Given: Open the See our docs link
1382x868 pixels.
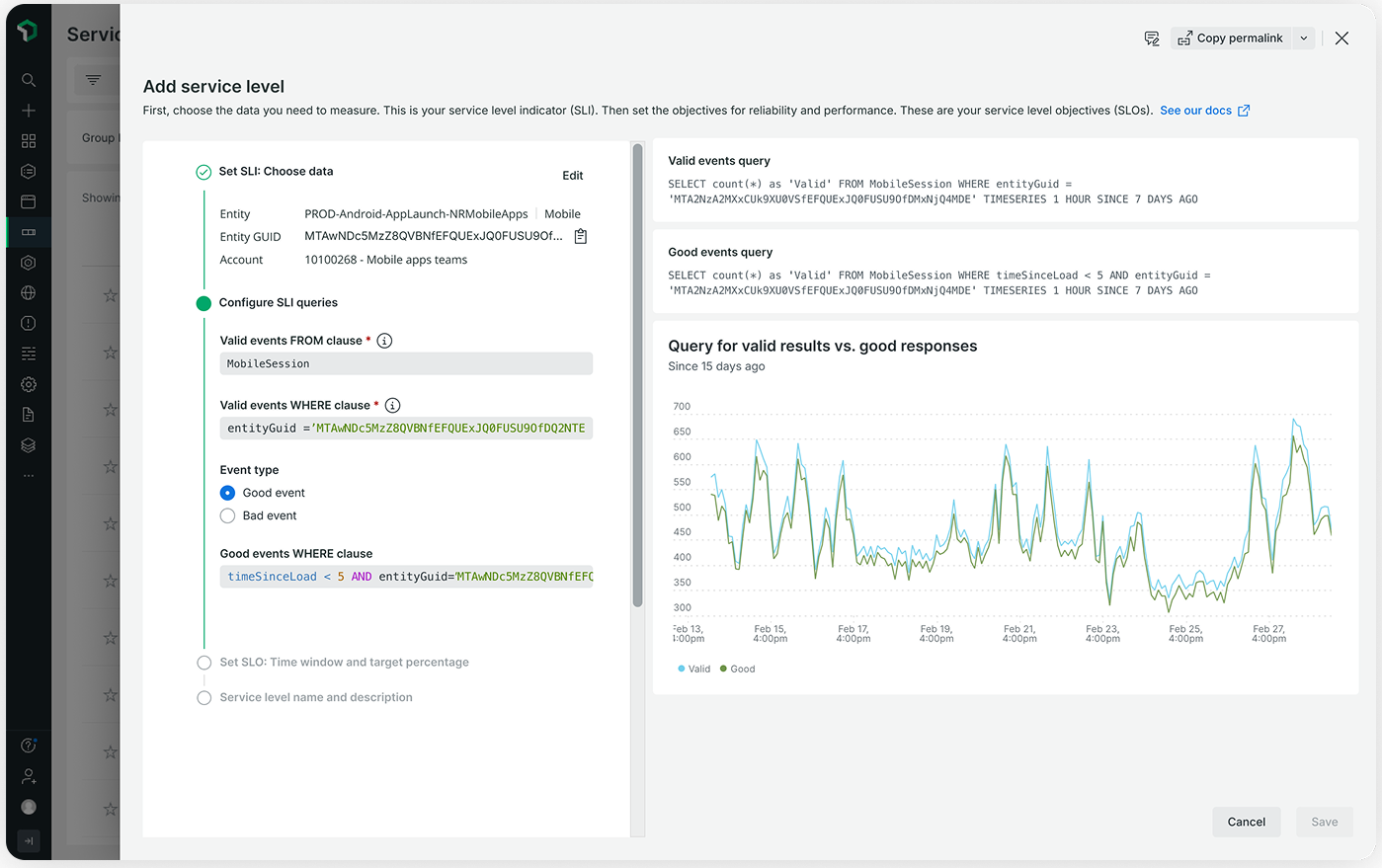Looking at the screenshot, I should (x=1204, y=111).
